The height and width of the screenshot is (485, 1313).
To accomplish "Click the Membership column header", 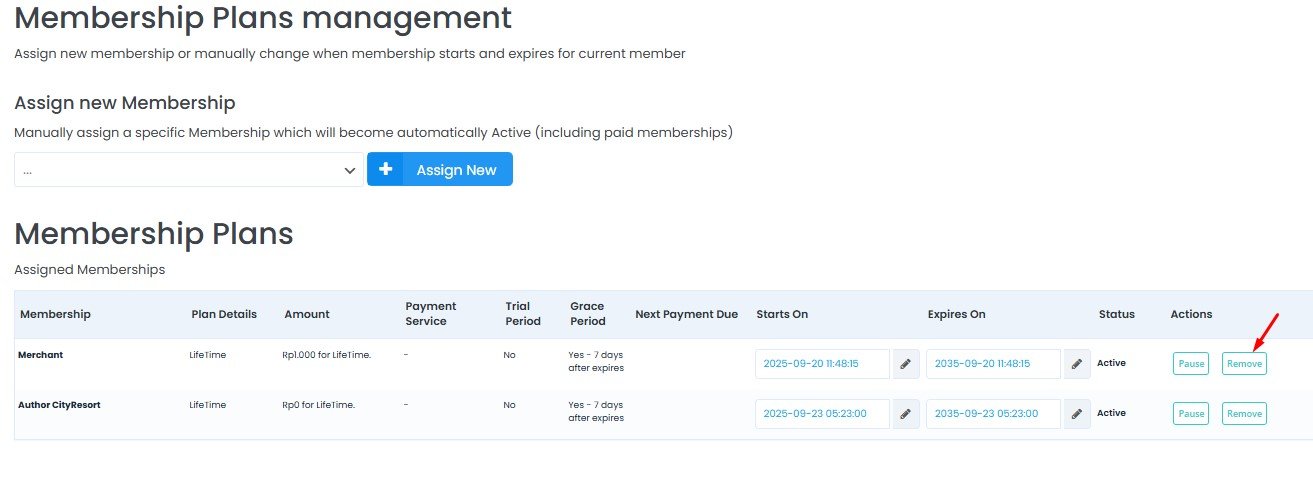I will [55, 314].
